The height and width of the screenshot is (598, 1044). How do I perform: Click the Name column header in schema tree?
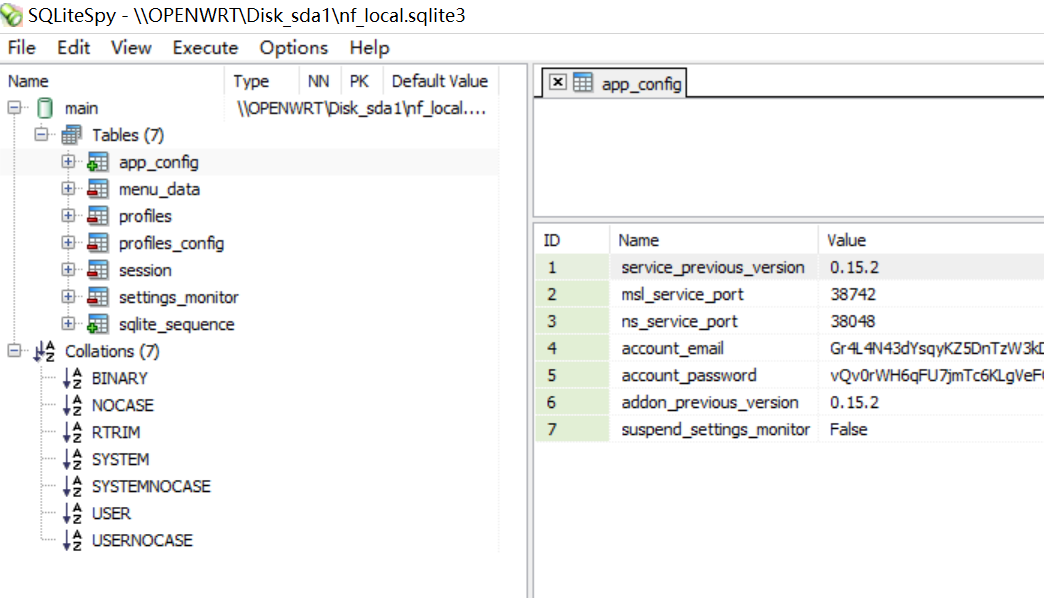point(113,81)
